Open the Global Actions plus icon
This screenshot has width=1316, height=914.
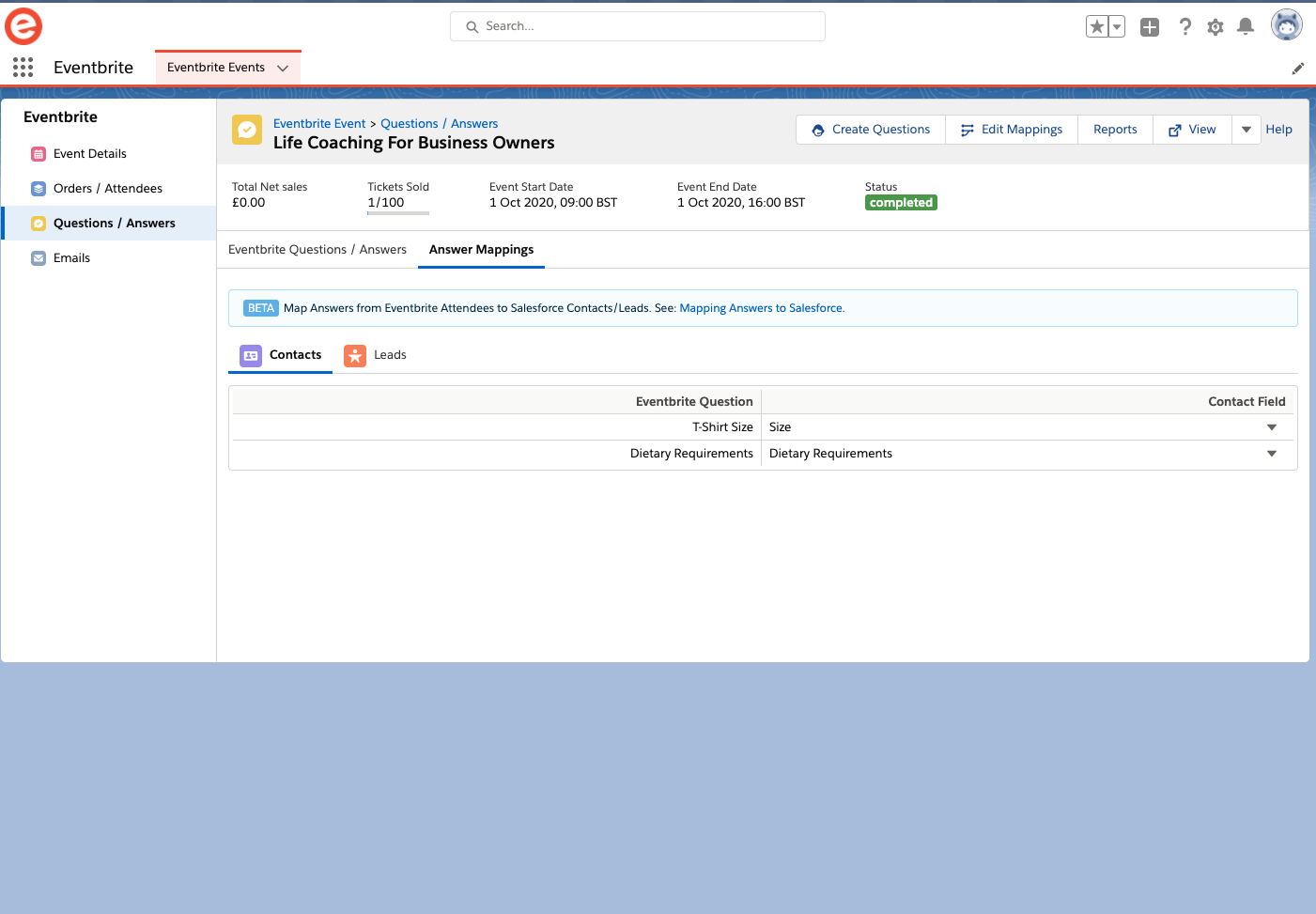[1150, 27]
